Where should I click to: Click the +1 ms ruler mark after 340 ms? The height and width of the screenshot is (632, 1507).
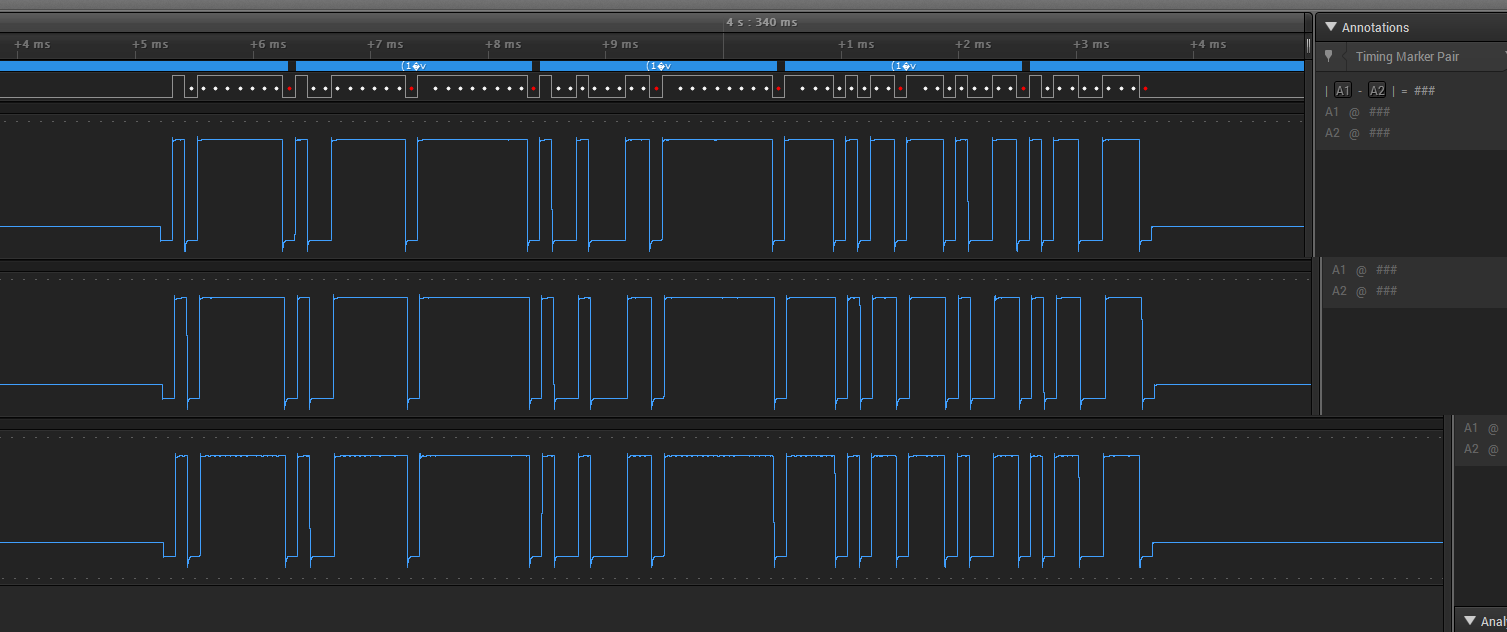(x=855, y=44)
